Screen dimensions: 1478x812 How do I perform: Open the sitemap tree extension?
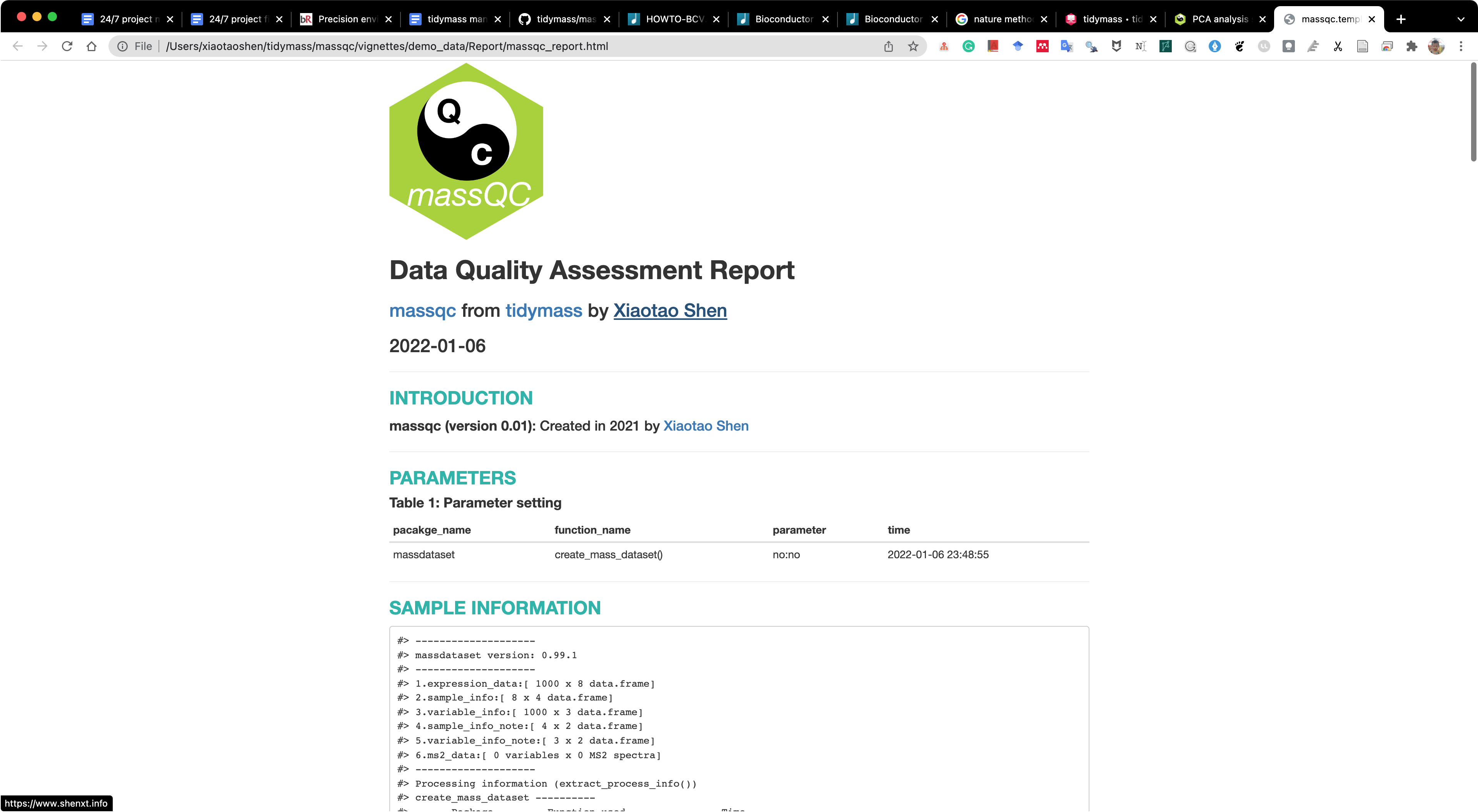pyautogui.click(x=944, y=47)
